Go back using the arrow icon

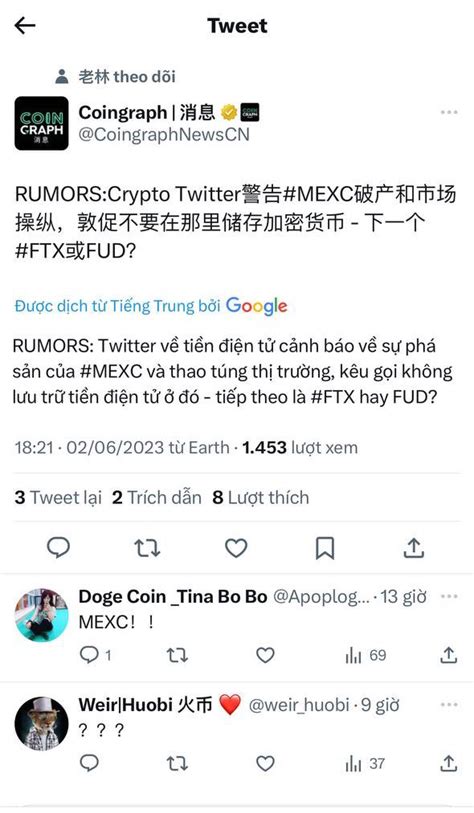point(24,25)
